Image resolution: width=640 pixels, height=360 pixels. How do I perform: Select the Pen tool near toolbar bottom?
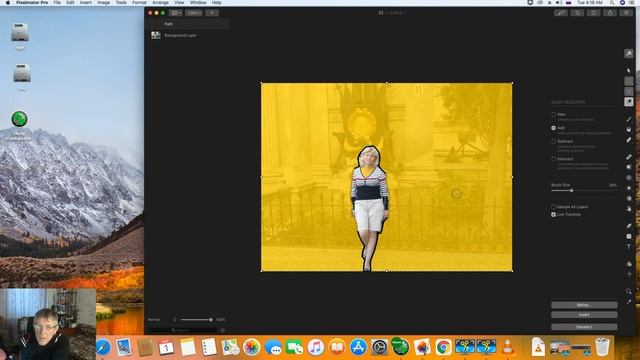click(x=629, y=226)
